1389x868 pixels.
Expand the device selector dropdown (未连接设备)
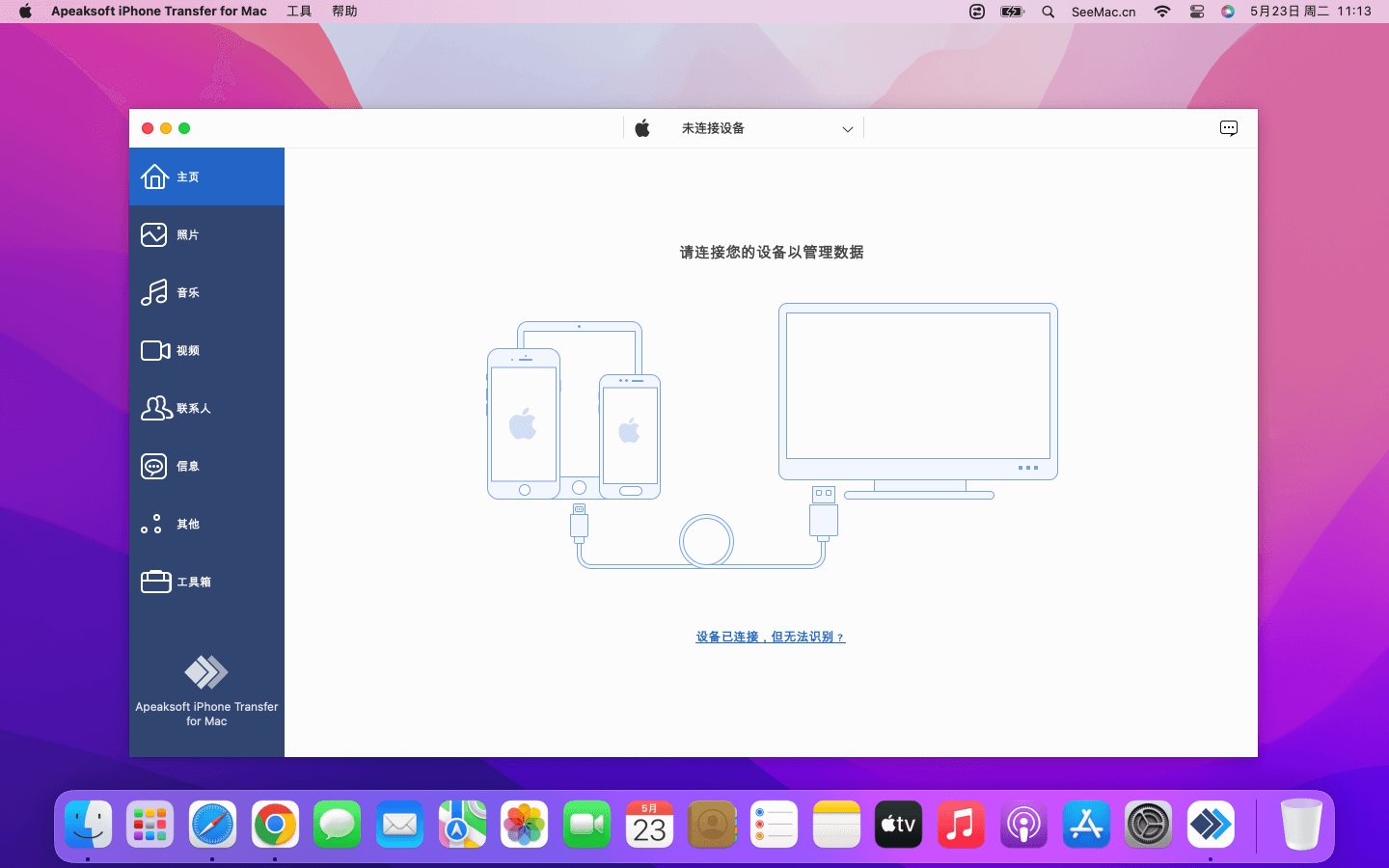tap(743, 128)
